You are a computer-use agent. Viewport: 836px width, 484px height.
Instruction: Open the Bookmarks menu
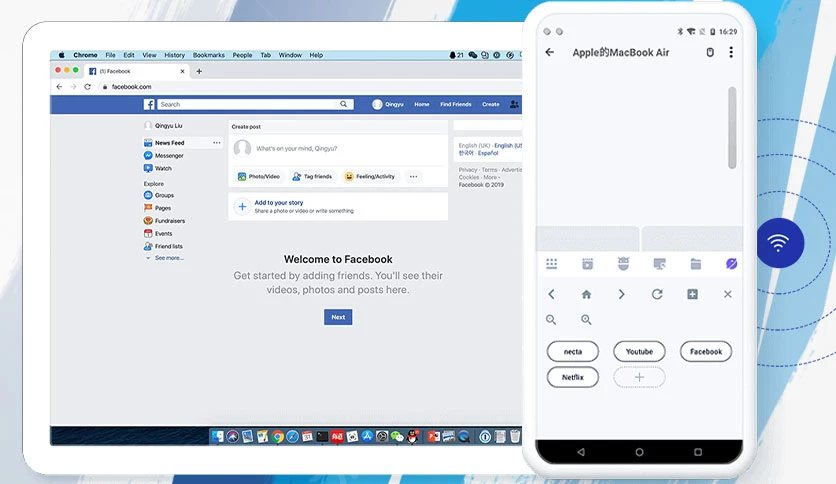(208, 55)
